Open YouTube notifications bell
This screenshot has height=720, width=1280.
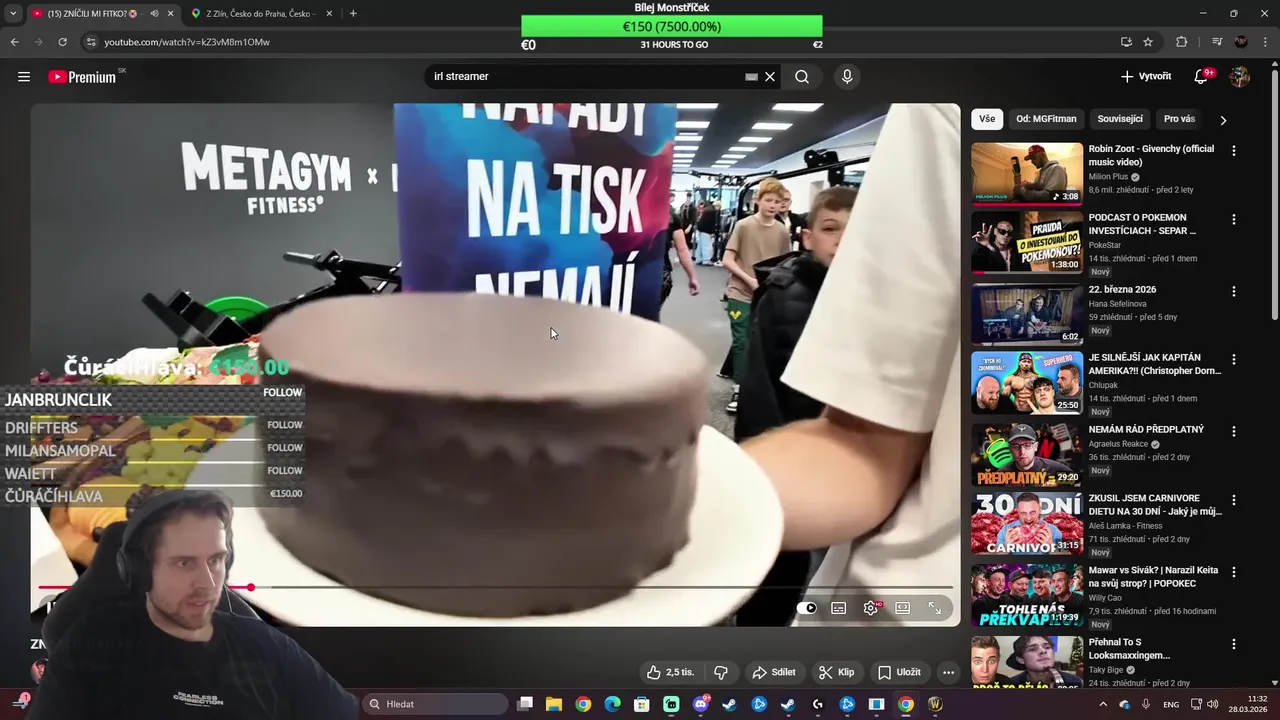[1202, 77]
